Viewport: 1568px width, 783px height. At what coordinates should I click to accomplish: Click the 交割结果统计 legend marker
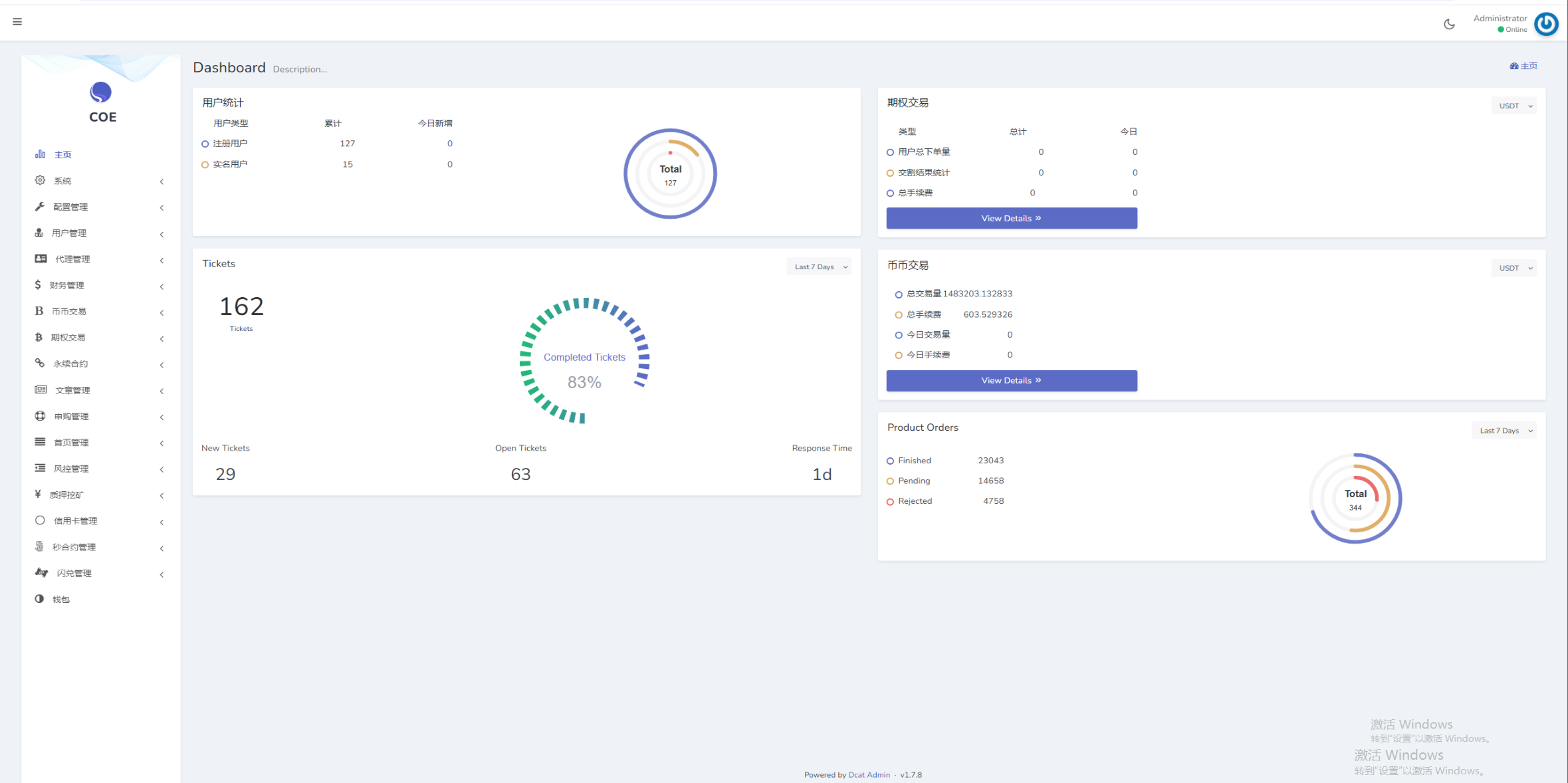coord(890,173)
